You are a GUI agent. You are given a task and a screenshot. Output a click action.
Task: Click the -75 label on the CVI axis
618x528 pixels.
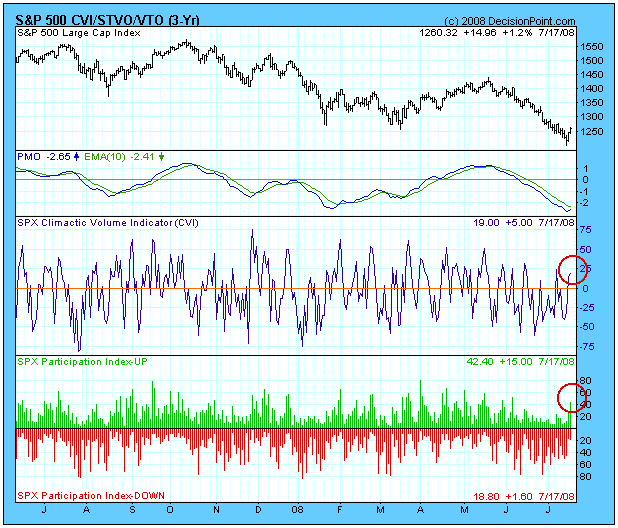[x=586, y=347]
